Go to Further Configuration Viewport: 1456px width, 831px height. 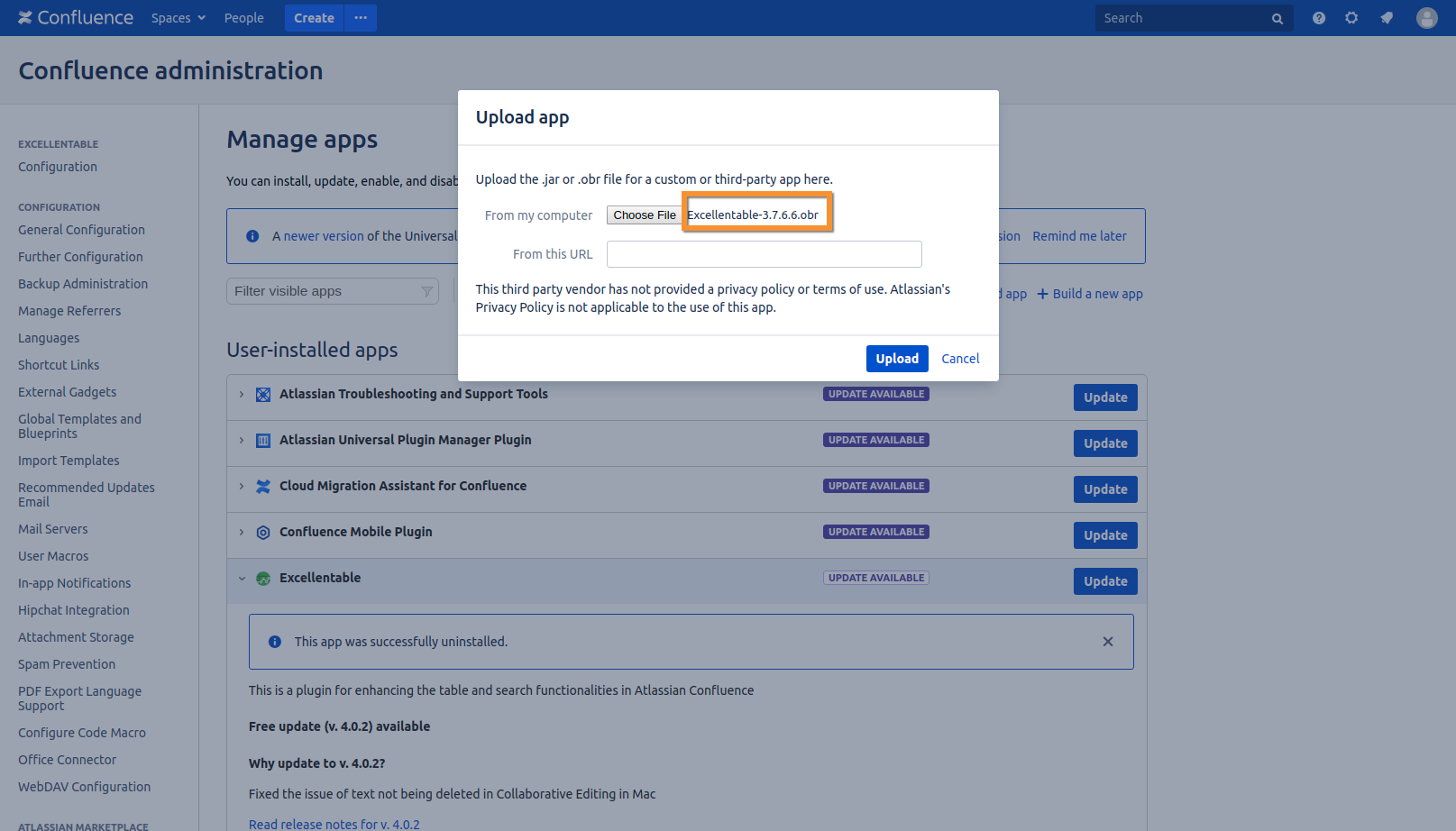click(x=80, y=257)
